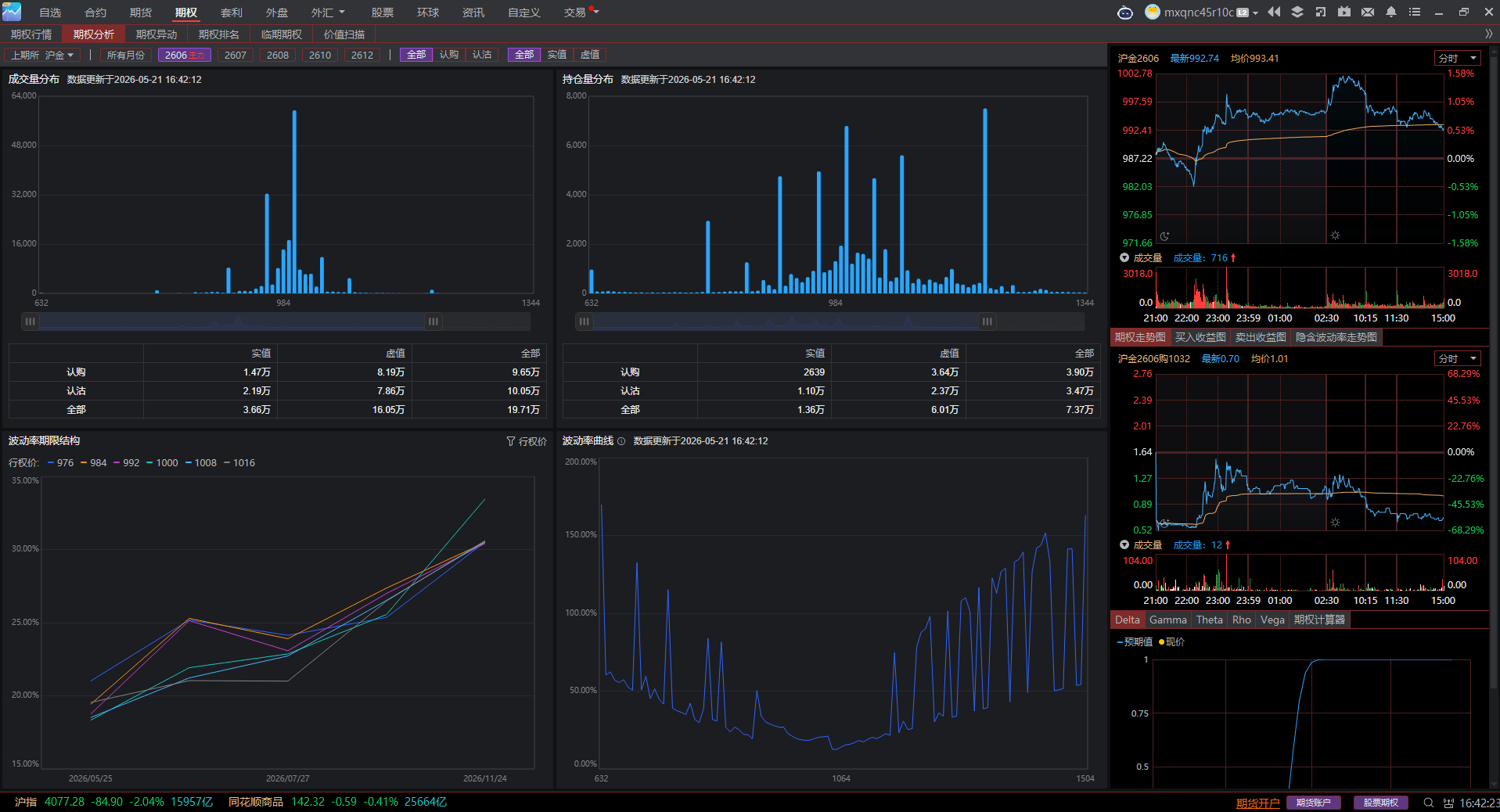Open the 行权价 filter in volatility term structure

[x=527, y=441]
